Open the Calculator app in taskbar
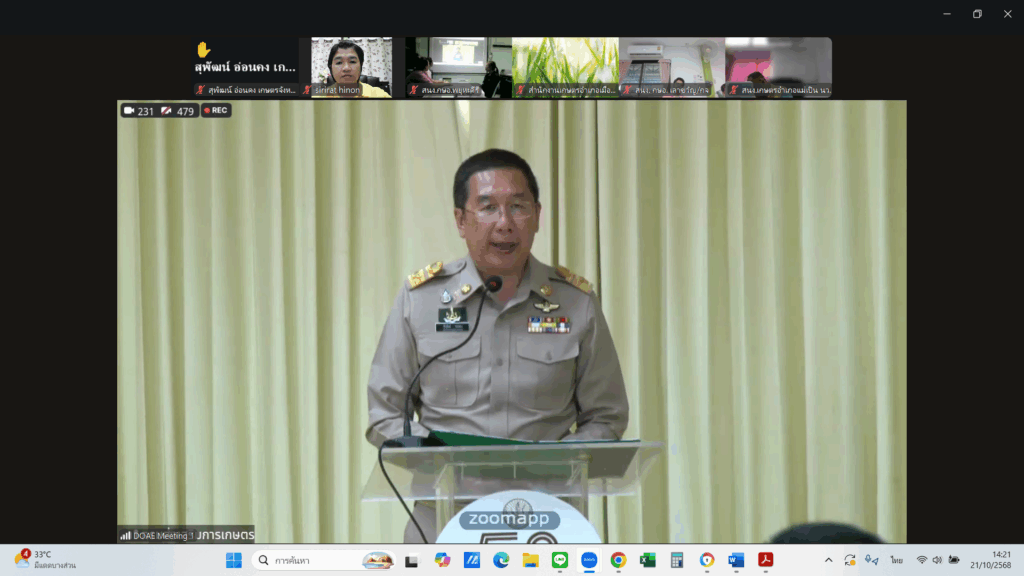 click(x=677, y=560)
